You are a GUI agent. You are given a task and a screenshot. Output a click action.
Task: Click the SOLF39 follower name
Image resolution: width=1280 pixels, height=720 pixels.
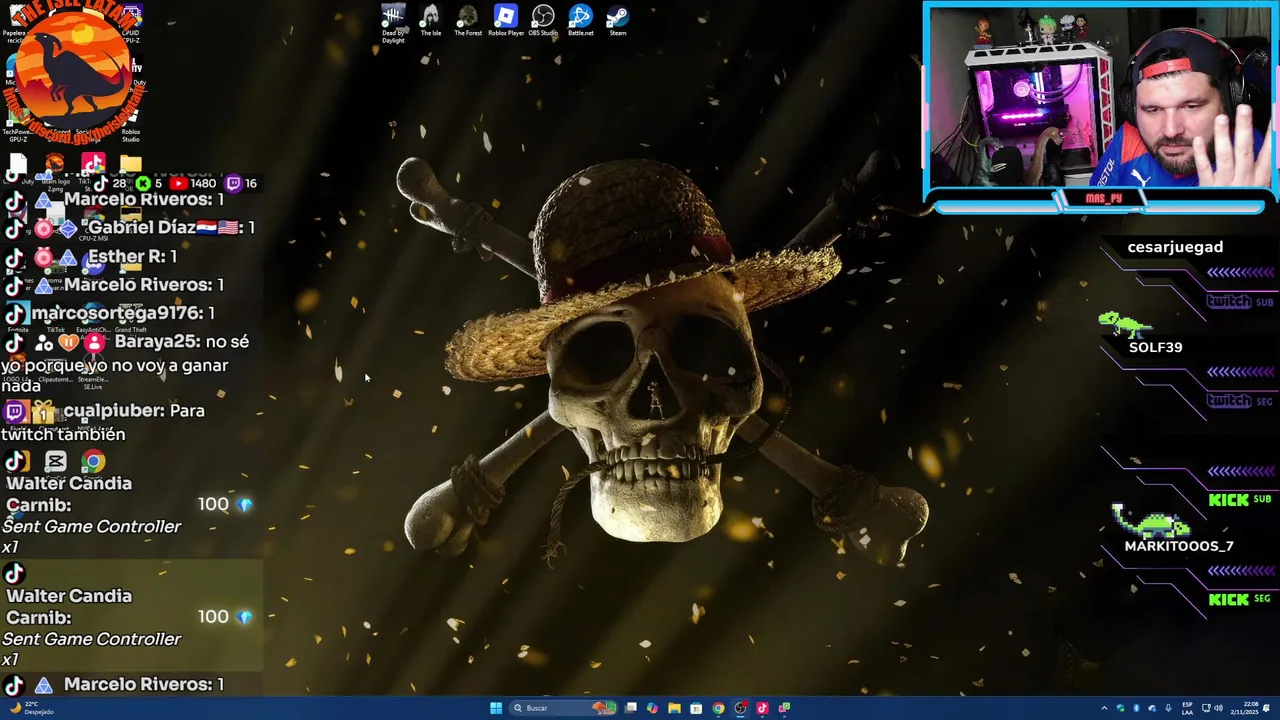pyautogui.click(x=1155, y=347)
